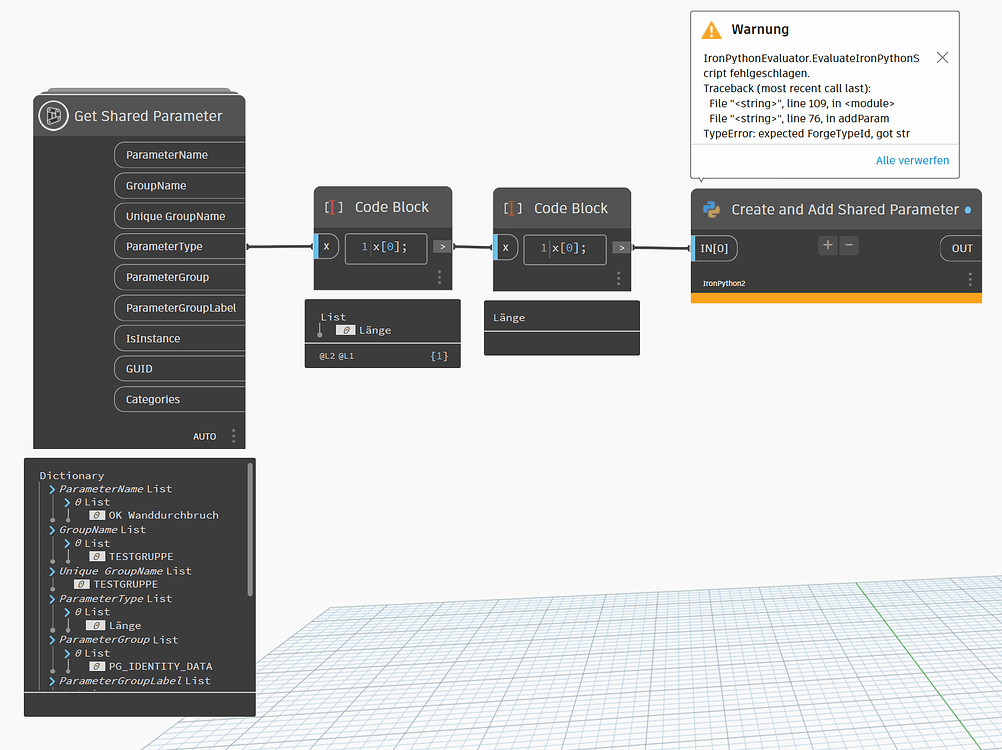Viewport: 1002px width, 750px height.
Task: Dismiss the warning with the X
Action: pyautogui.click(x=941, y=57)
